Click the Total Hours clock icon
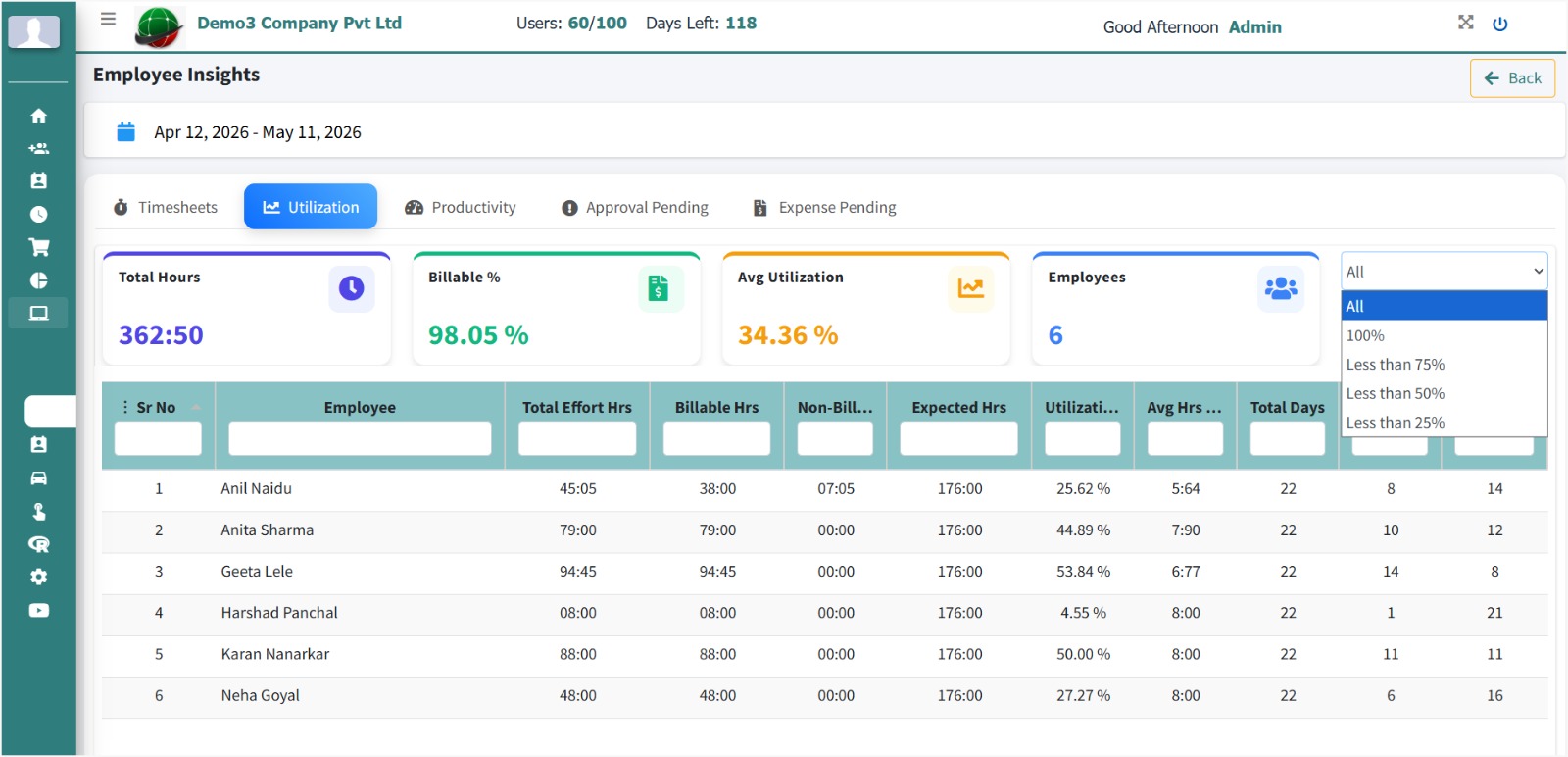 pyautogui.click(x=352, y=288)
